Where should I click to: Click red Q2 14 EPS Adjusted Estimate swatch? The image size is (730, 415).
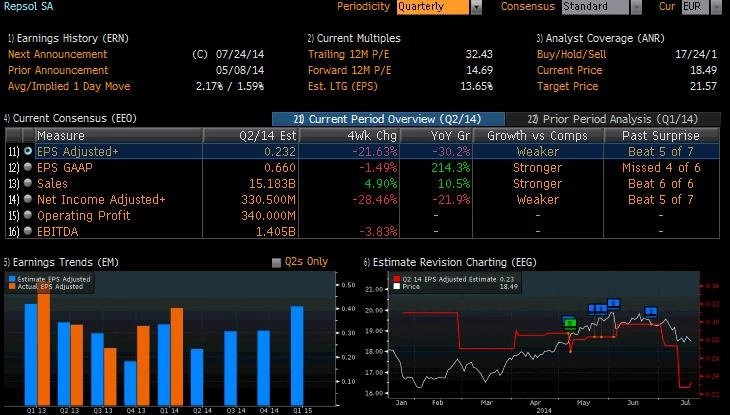point(397,279)
